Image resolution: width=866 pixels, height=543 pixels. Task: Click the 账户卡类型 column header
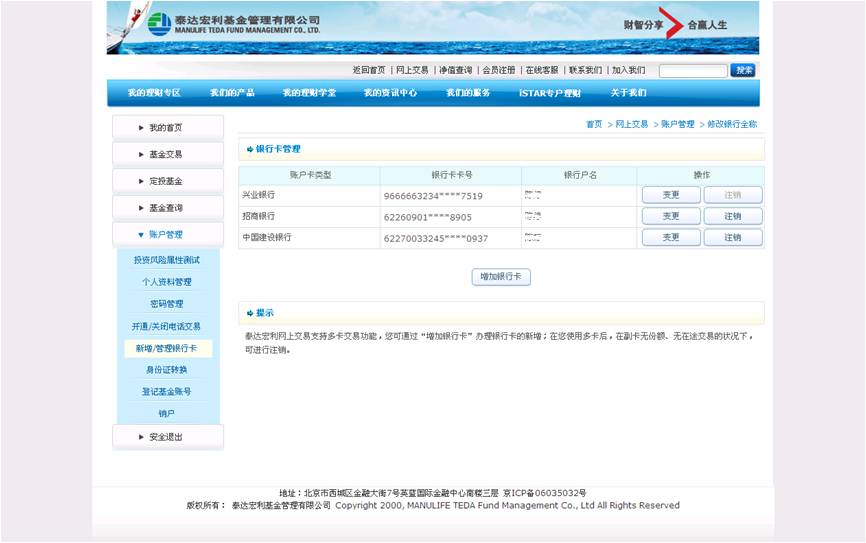click(x=310, y=175)
